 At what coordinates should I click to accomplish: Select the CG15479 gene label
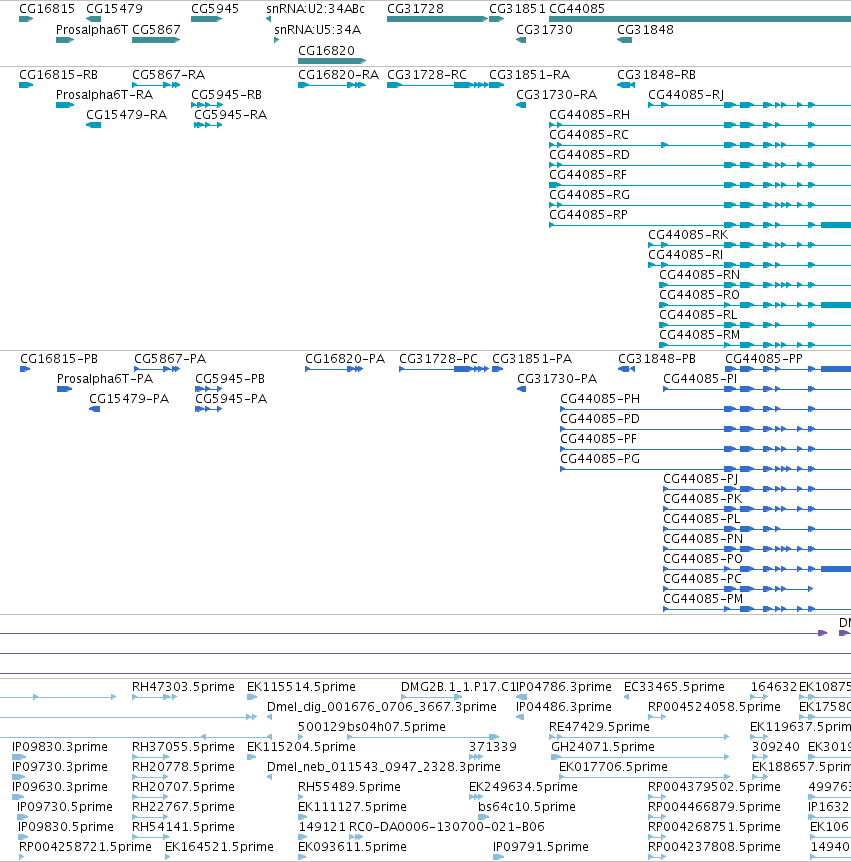114,9
